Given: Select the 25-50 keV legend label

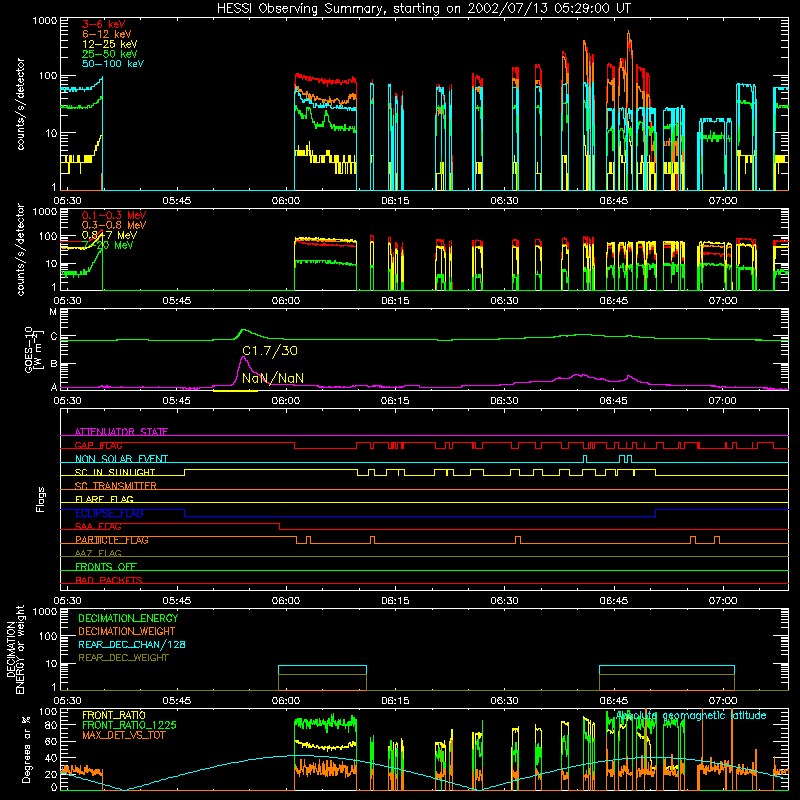Looking at the screenshot, I should click(x=109, y=54).
